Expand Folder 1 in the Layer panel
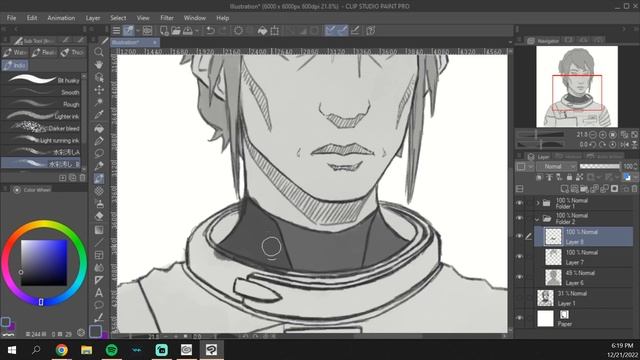 [x=538, y=203]
